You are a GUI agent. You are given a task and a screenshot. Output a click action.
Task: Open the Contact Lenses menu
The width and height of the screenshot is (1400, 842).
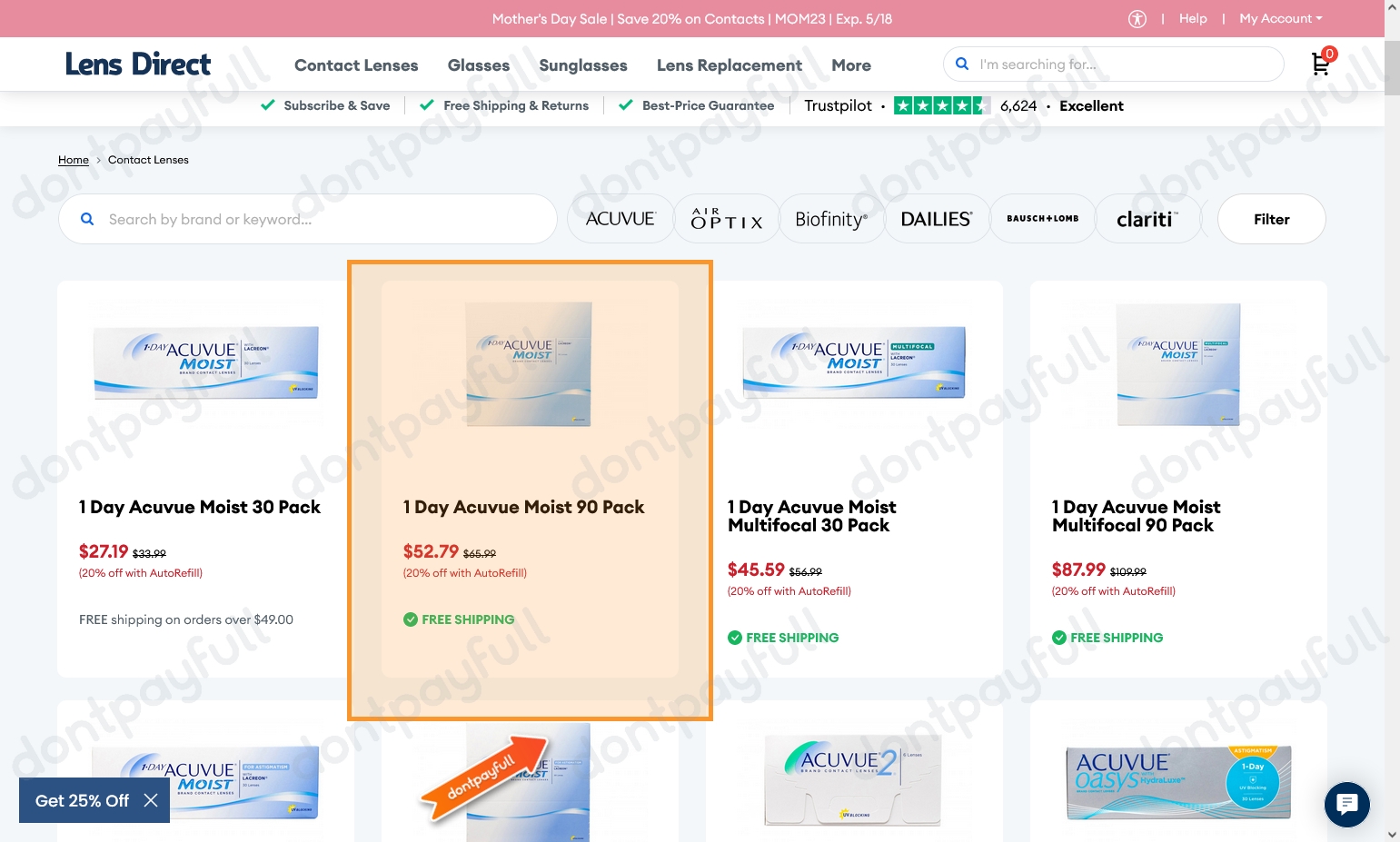[356, 65]
